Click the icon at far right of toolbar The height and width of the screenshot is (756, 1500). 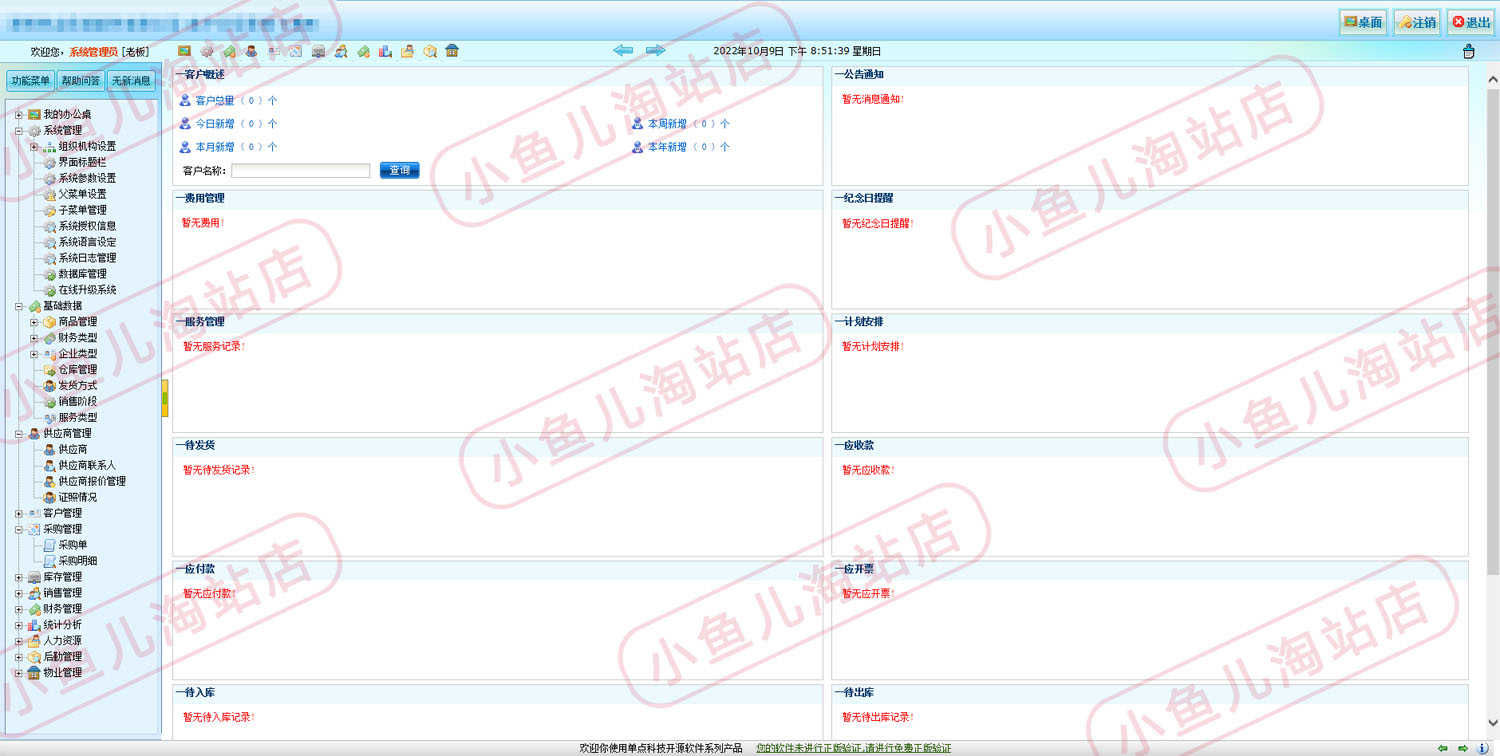coord(1468,51)
